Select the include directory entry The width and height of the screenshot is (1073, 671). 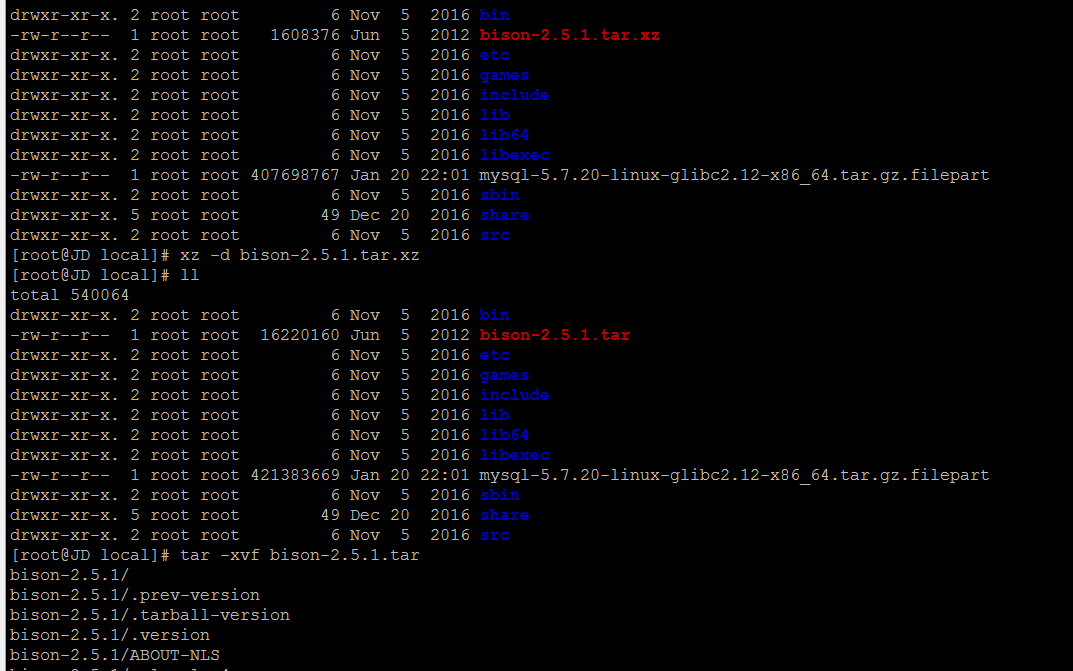(514, 94)
